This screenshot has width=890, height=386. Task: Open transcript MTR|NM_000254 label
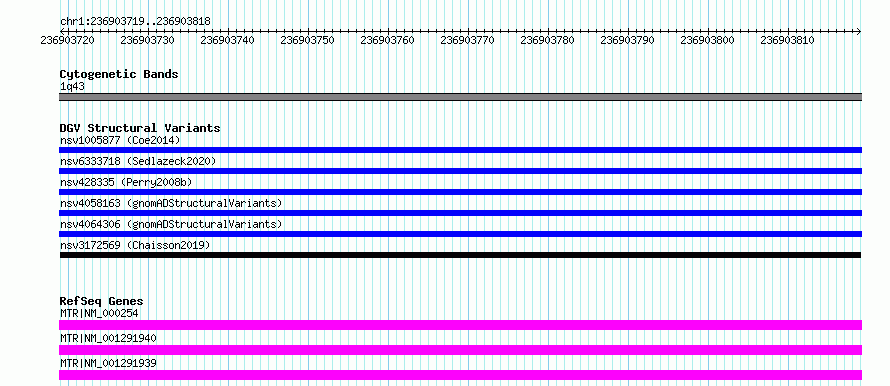(x=99, y=313)
